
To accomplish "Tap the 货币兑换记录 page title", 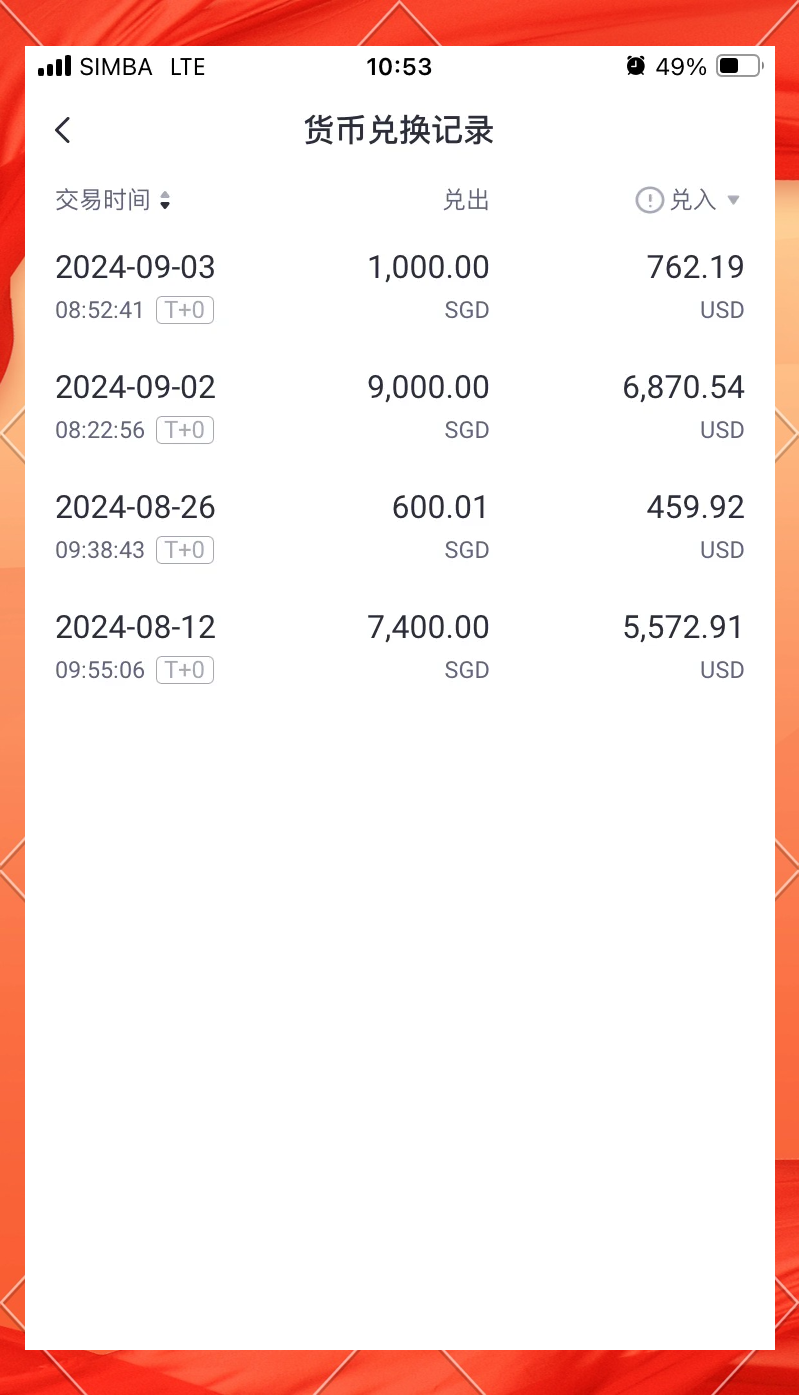I will pyautogui.click(x=399, y=131).
